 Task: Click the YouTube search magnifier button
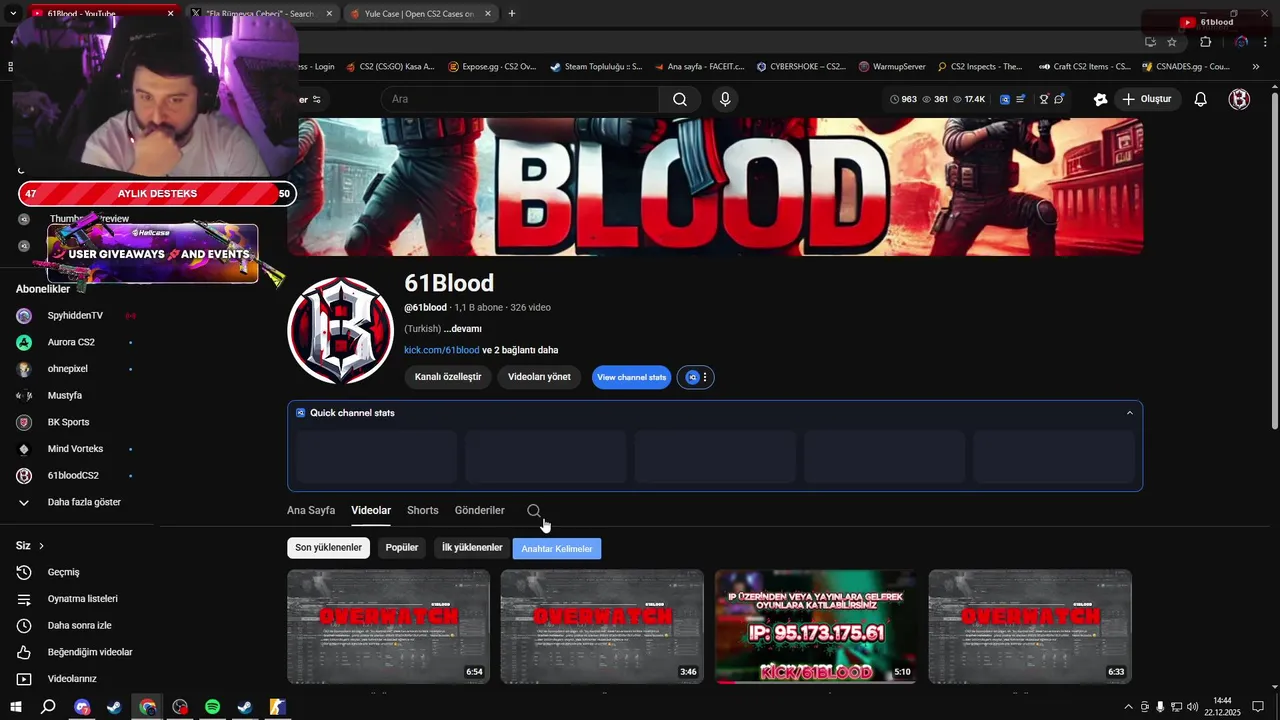[x=680, y=99]
